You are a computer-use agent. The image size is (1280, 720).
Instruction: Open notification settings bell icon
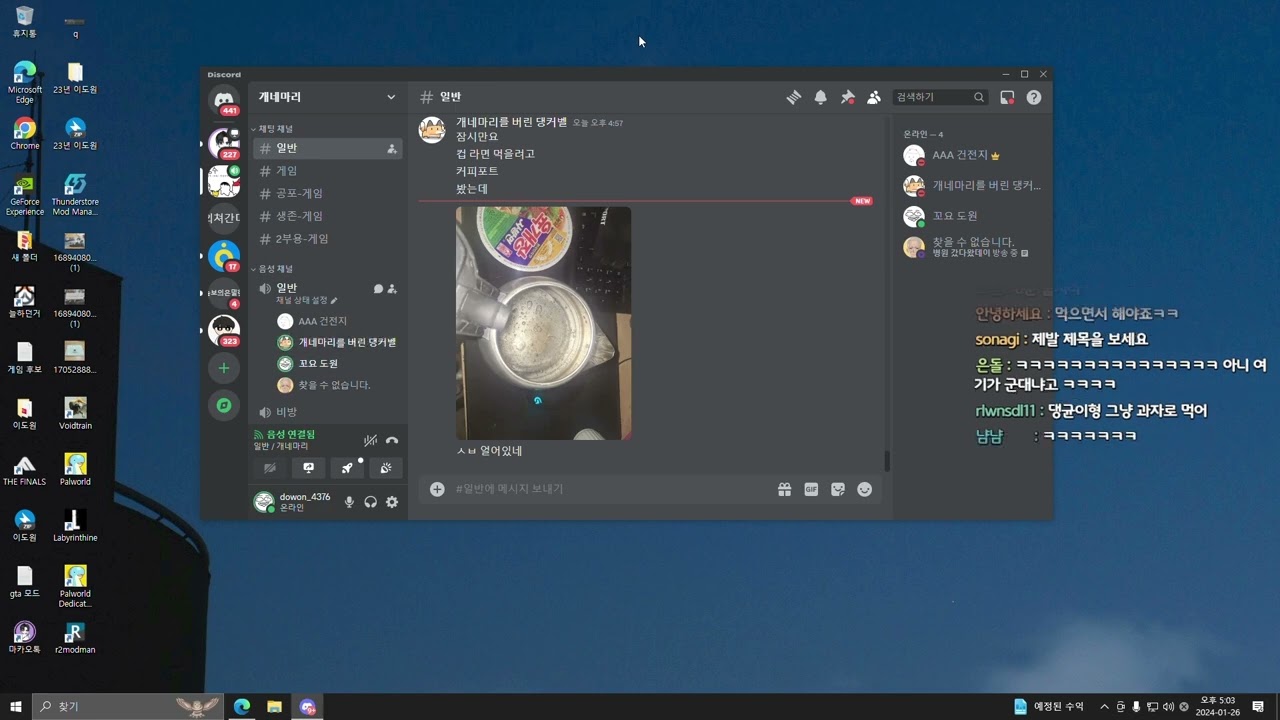coord(820,97)
